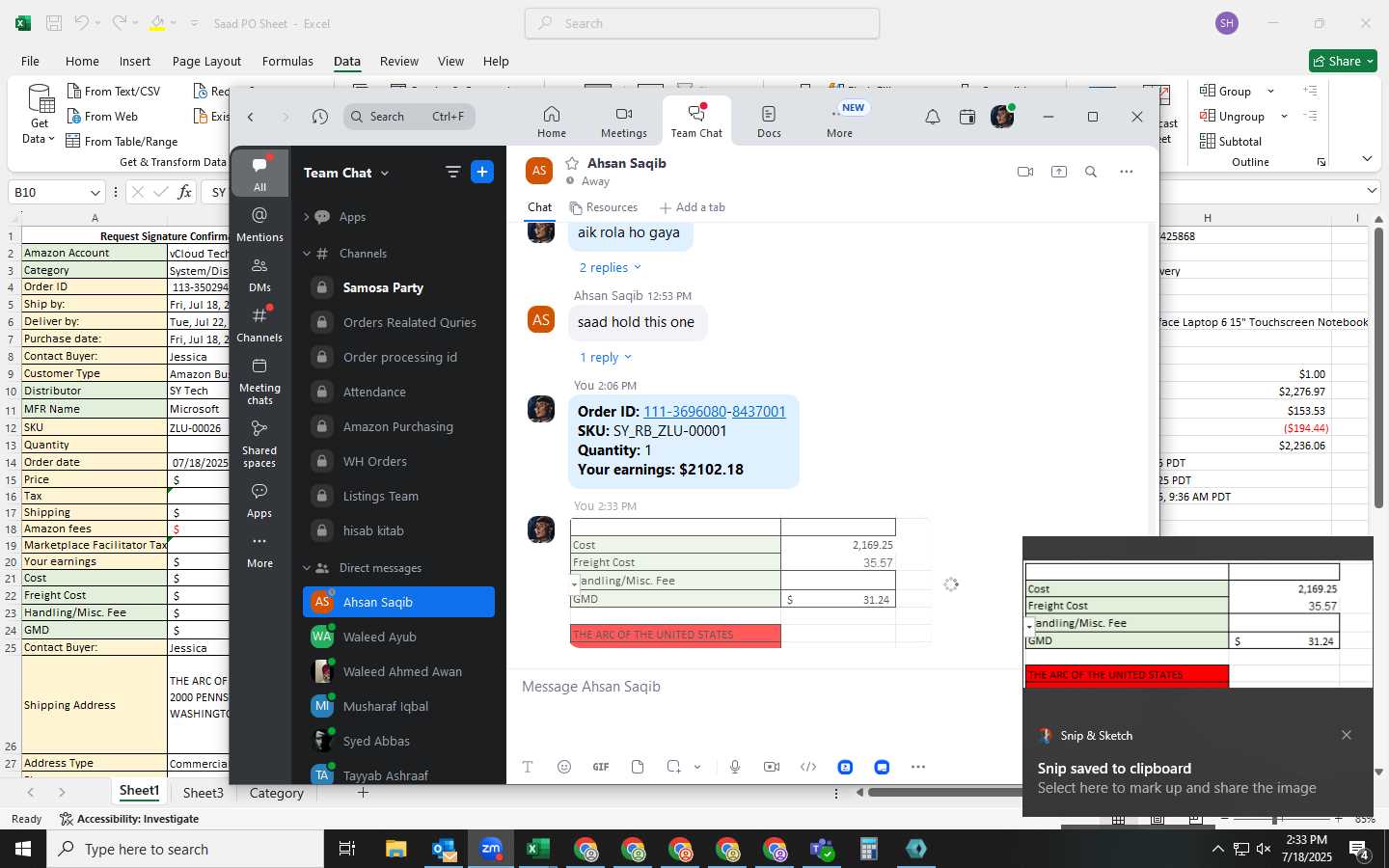Screen dimensions: 1389x868
Task: Open the message toolbar more options ellipsis
Action: [x=918, y=767]
